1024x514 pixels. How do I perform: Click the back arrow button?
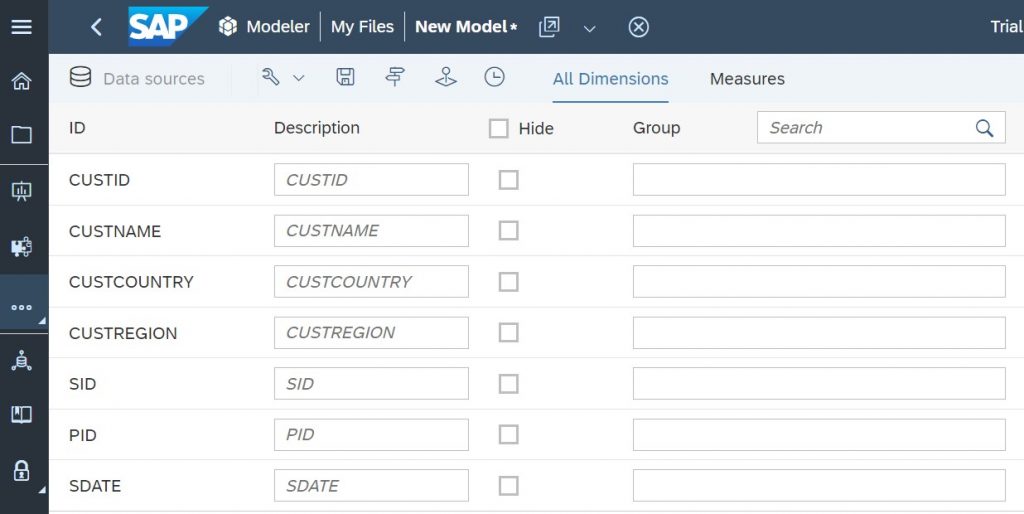pos(96,27)
